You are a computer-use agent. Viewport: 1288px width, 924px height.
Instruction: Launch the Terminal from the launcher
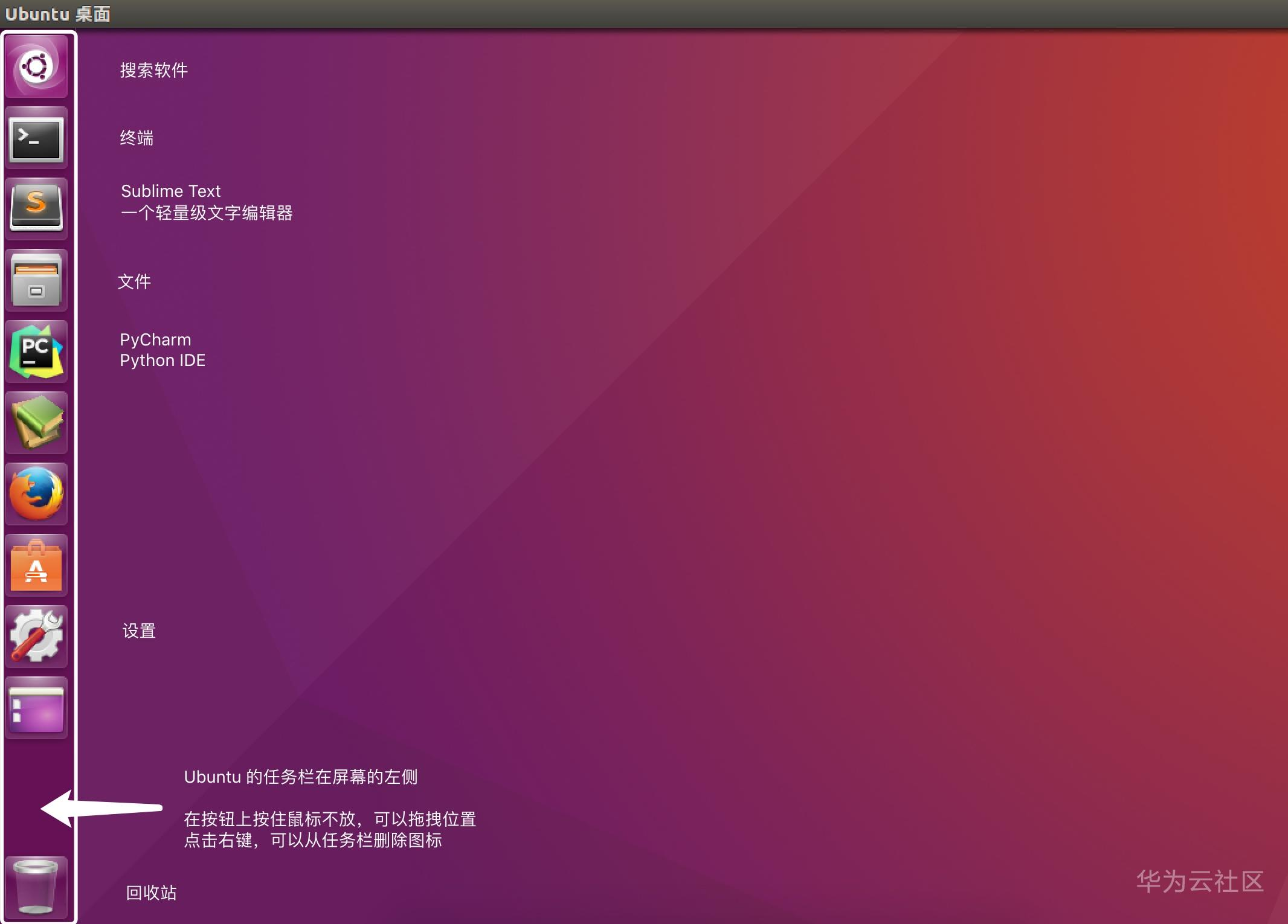click(36, 138)
